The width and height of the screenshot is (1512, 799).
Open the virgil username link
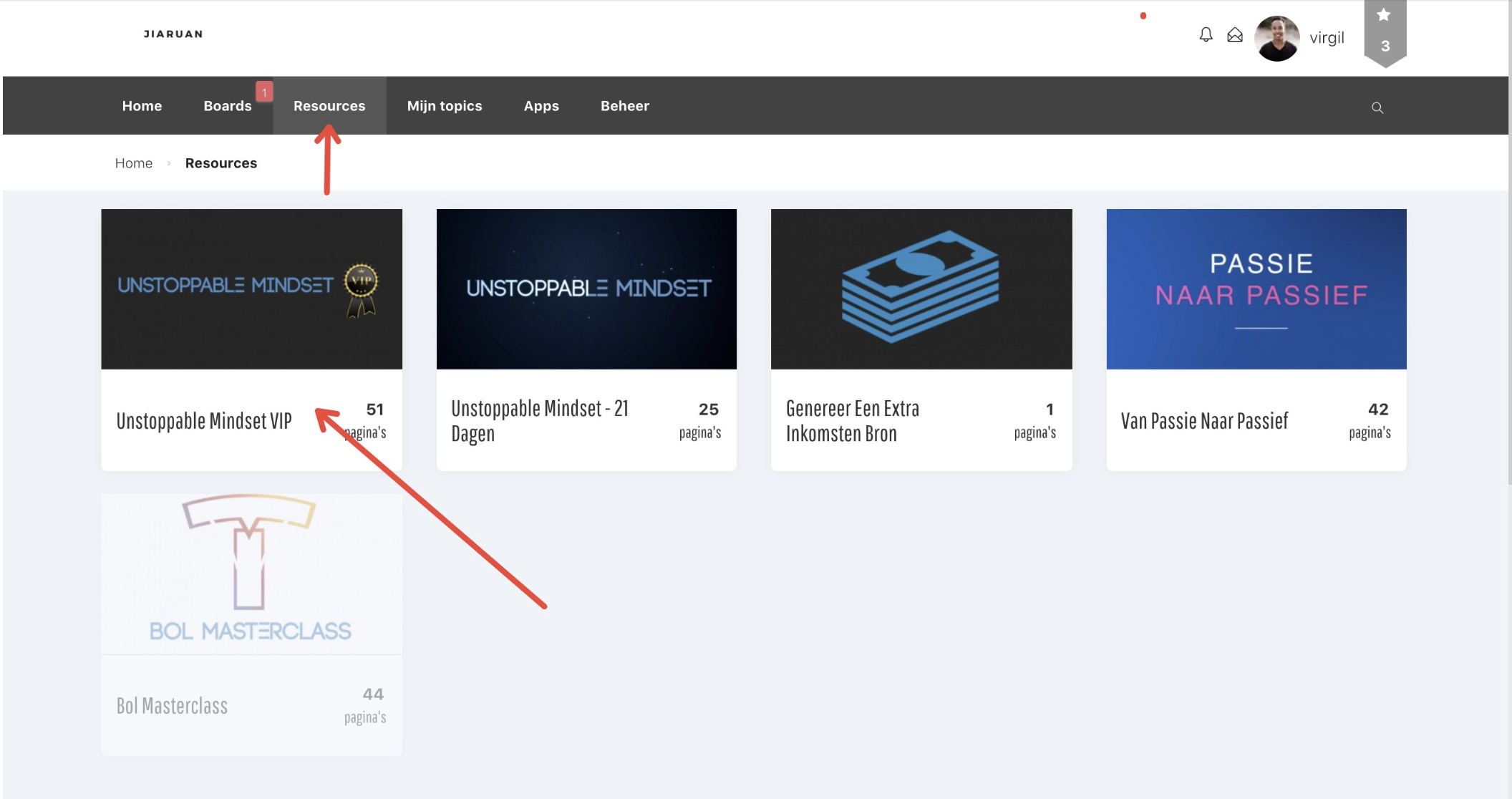(x=1327, y=38)
